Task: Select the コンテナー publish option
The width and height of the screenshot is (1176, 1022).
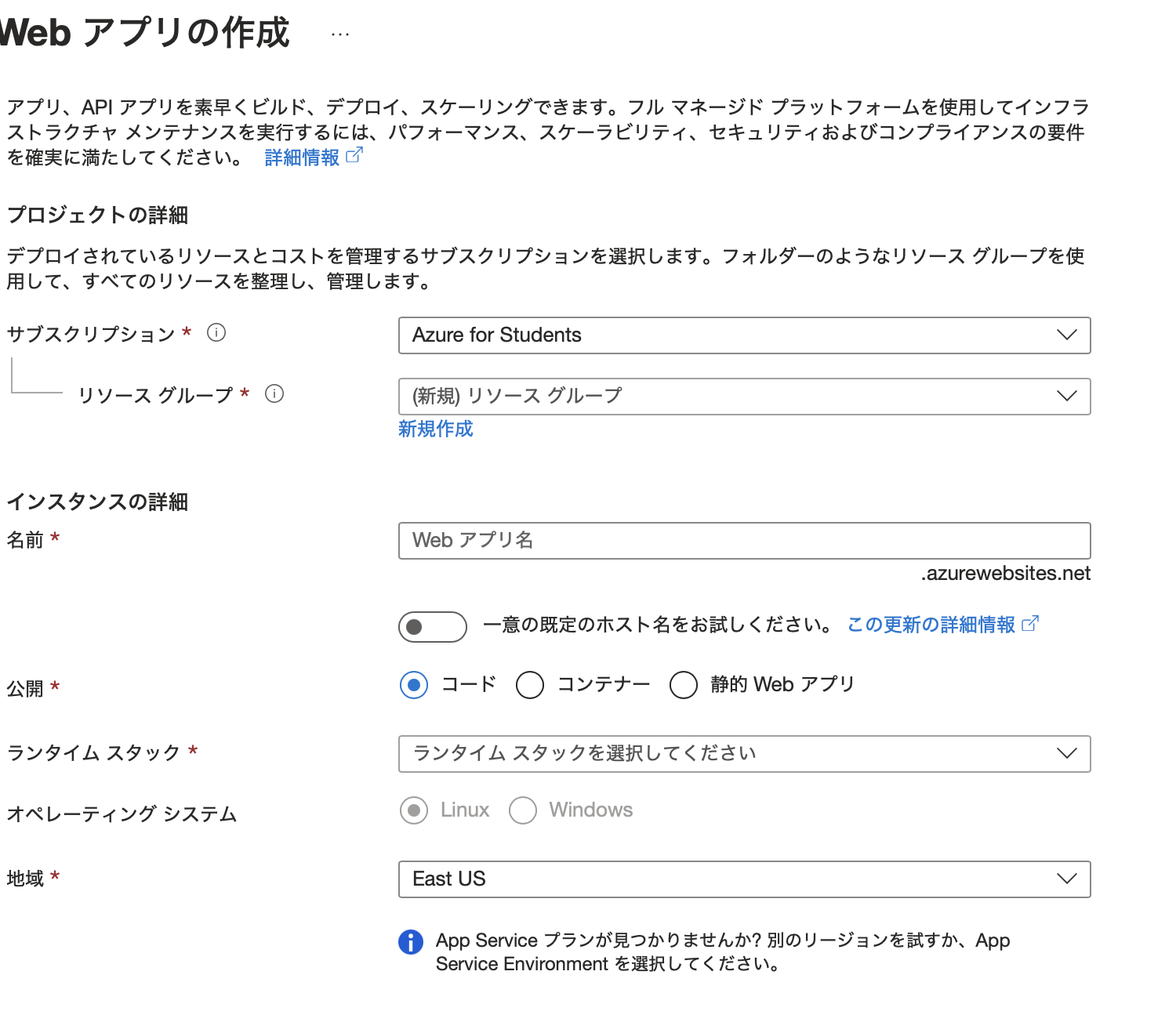Action: [x=530, y=684]
